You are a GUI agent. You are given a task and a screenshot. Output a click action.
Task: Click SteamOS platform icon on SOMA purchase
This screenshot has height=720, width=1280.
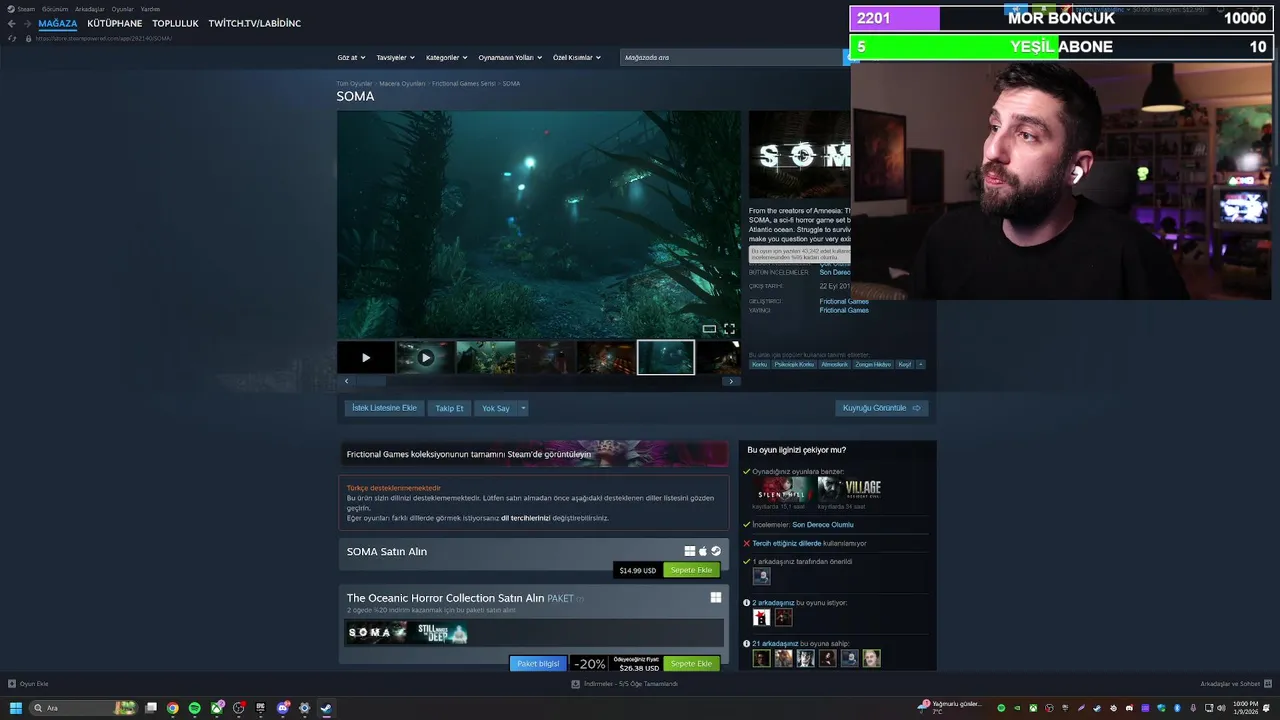(716, 551)
